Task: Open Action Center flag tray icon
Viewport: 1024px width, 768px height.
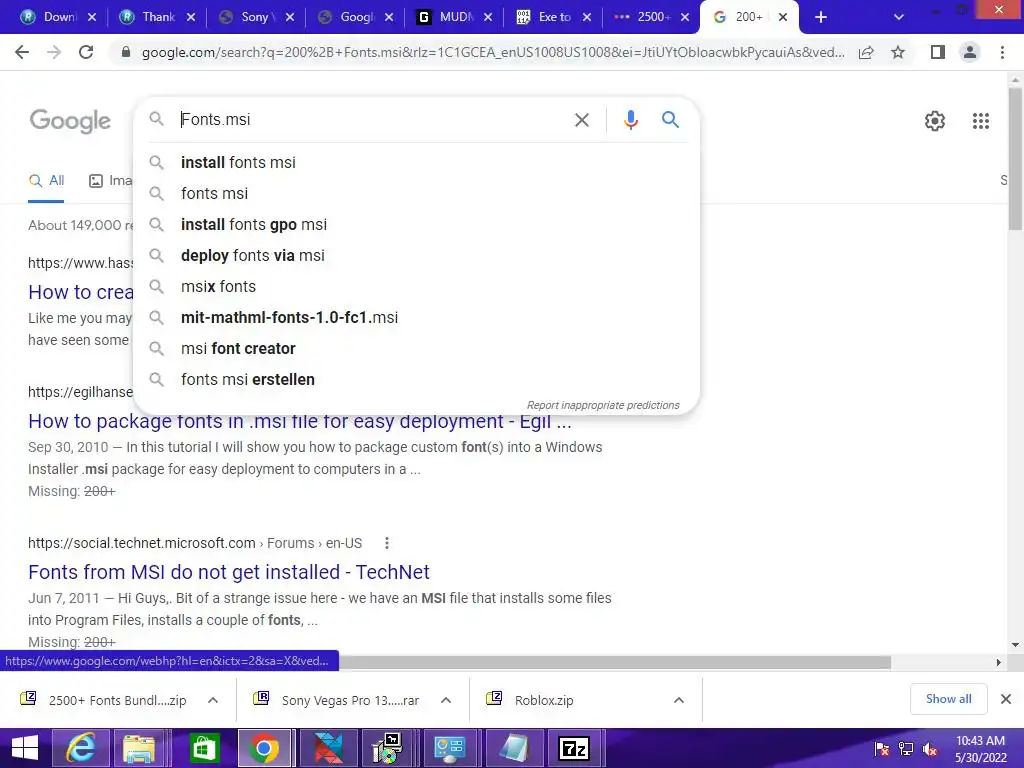Action: tap(882, 749)
